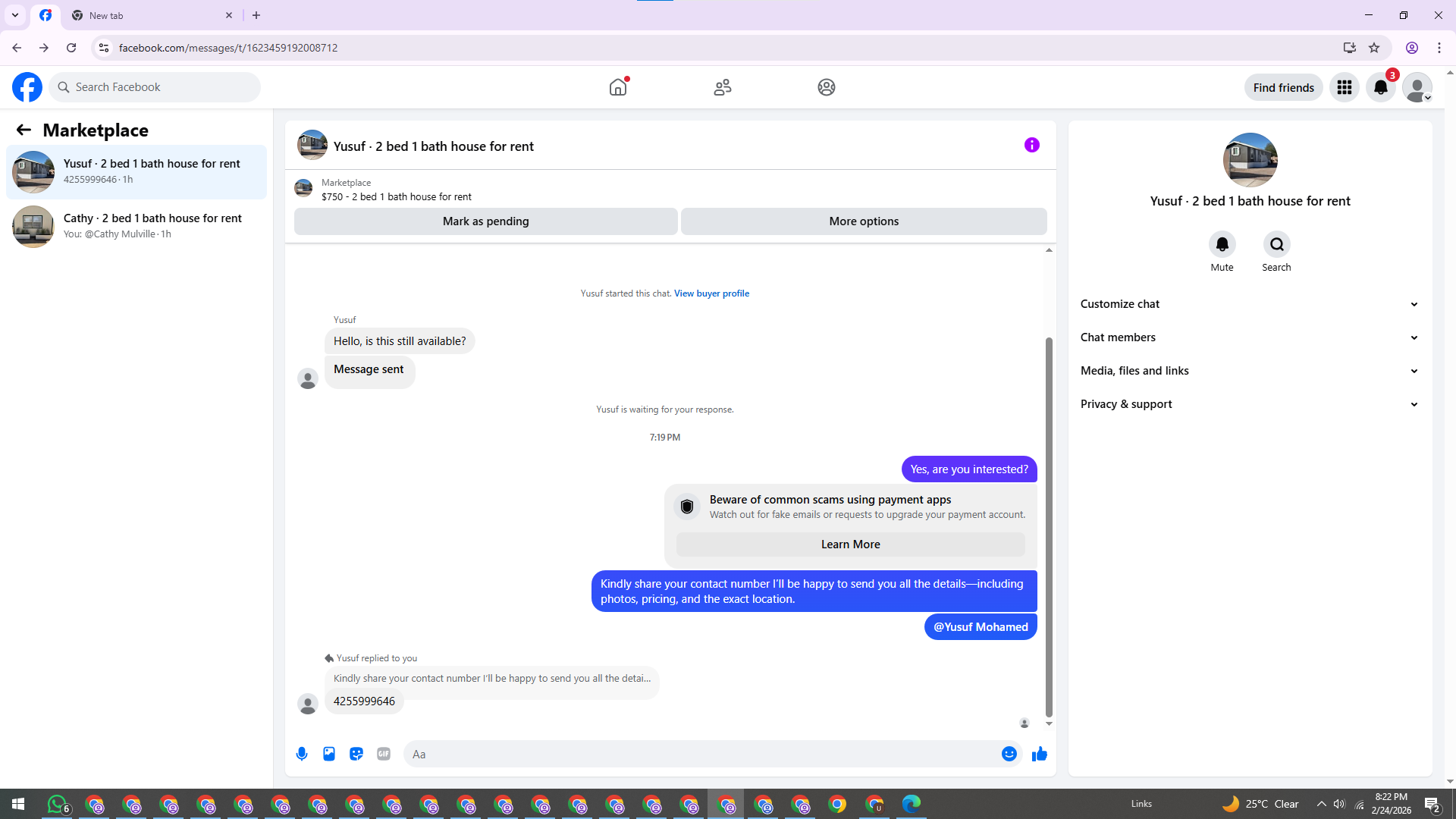Go to the Facebook Home tab
The image size is (1456, 819).
coord(618,87)
